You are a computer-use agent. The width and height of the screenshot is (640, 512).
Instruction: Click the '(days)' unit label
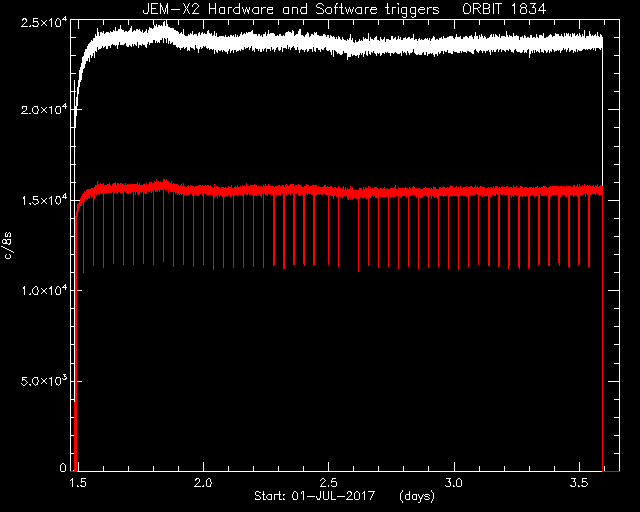417,496
